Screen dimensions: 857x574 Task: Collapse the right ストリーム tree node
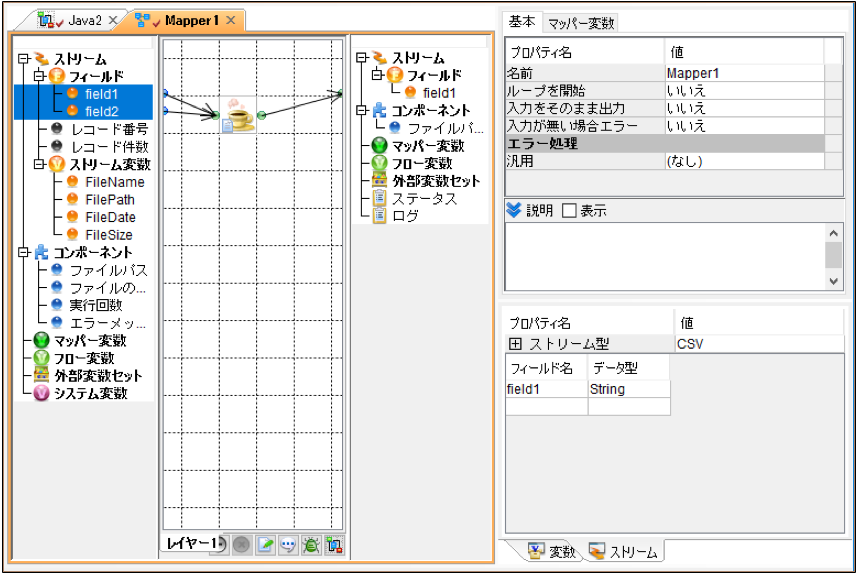361,57
